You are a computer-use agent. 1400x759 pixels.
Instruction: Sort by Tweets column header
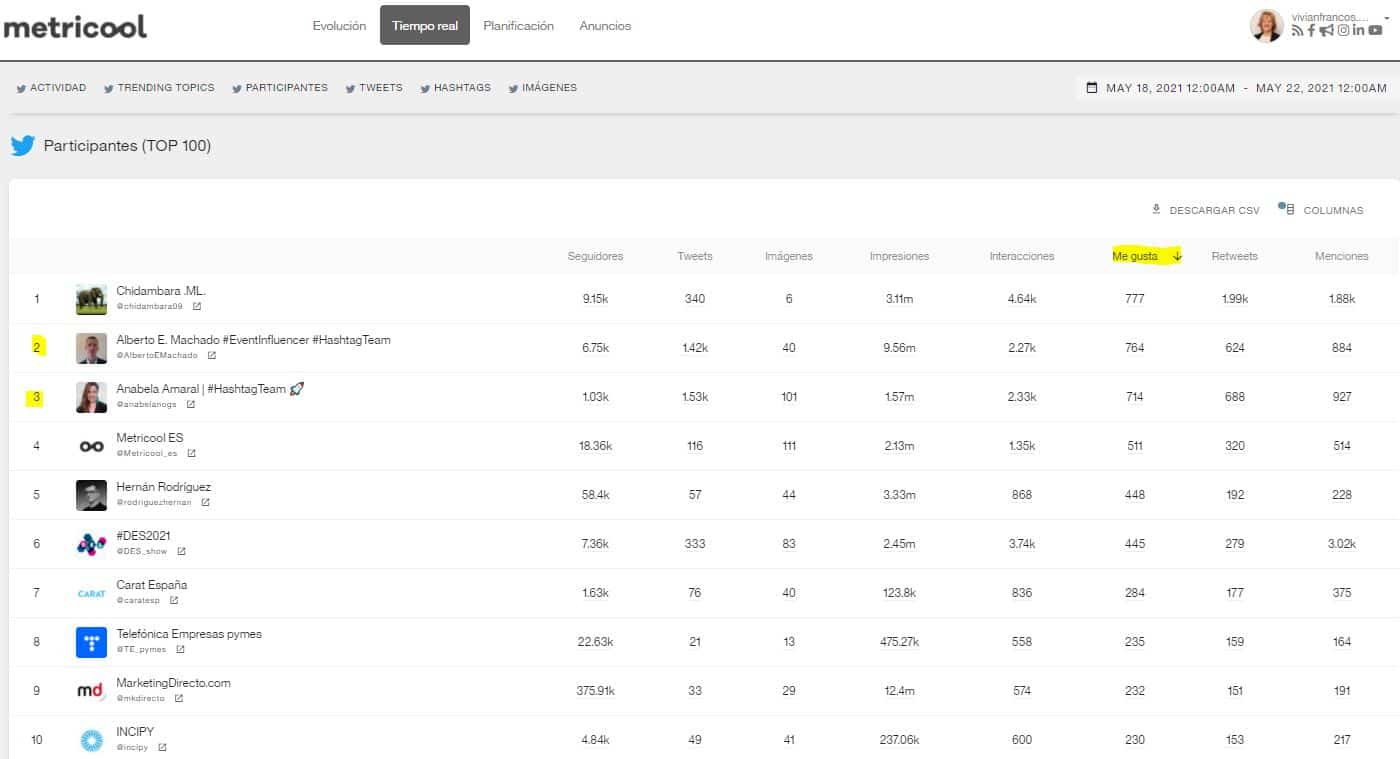695,256
